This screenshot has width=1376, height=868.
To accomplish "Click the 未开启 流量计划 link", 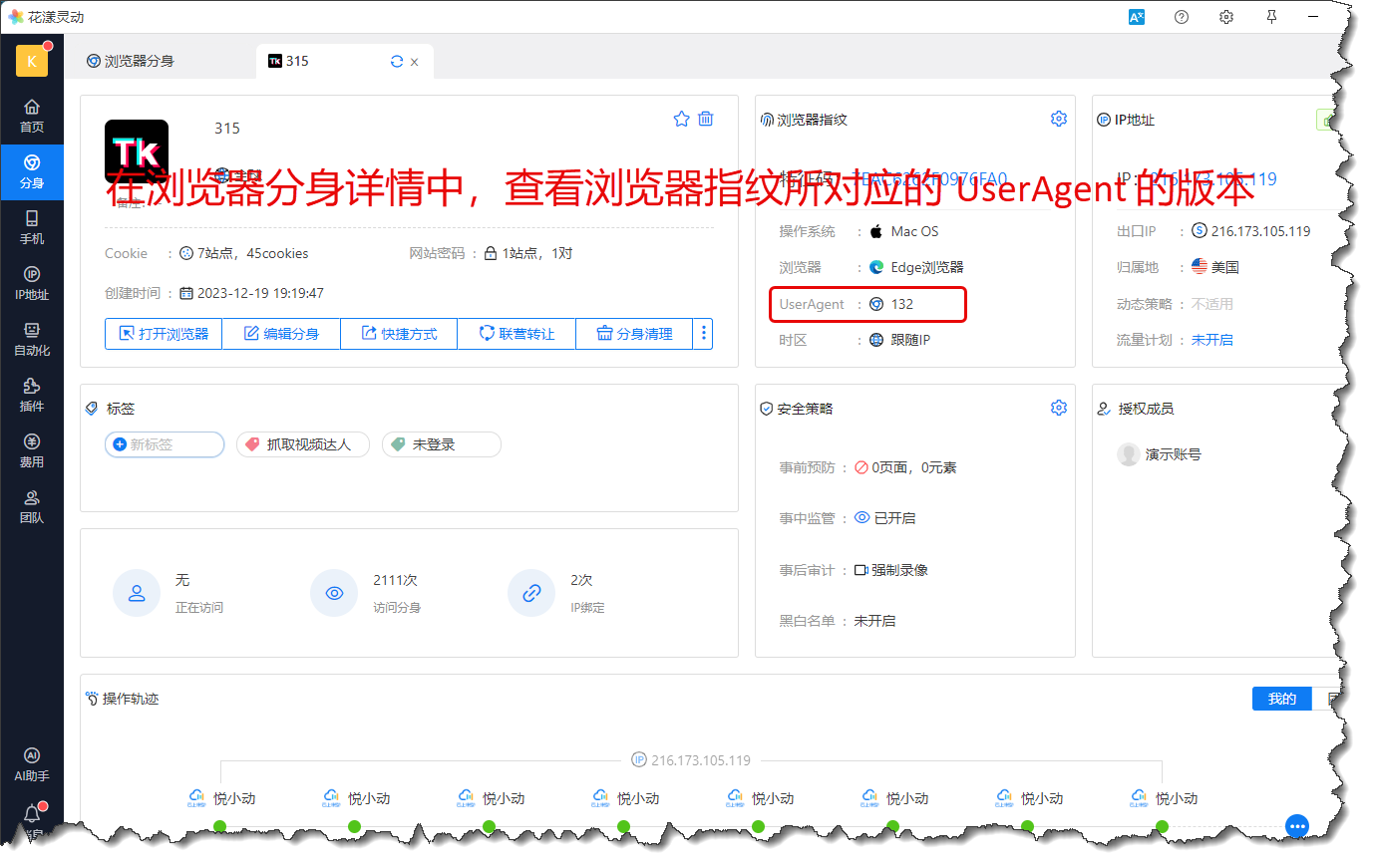I will click(1212, 340).
